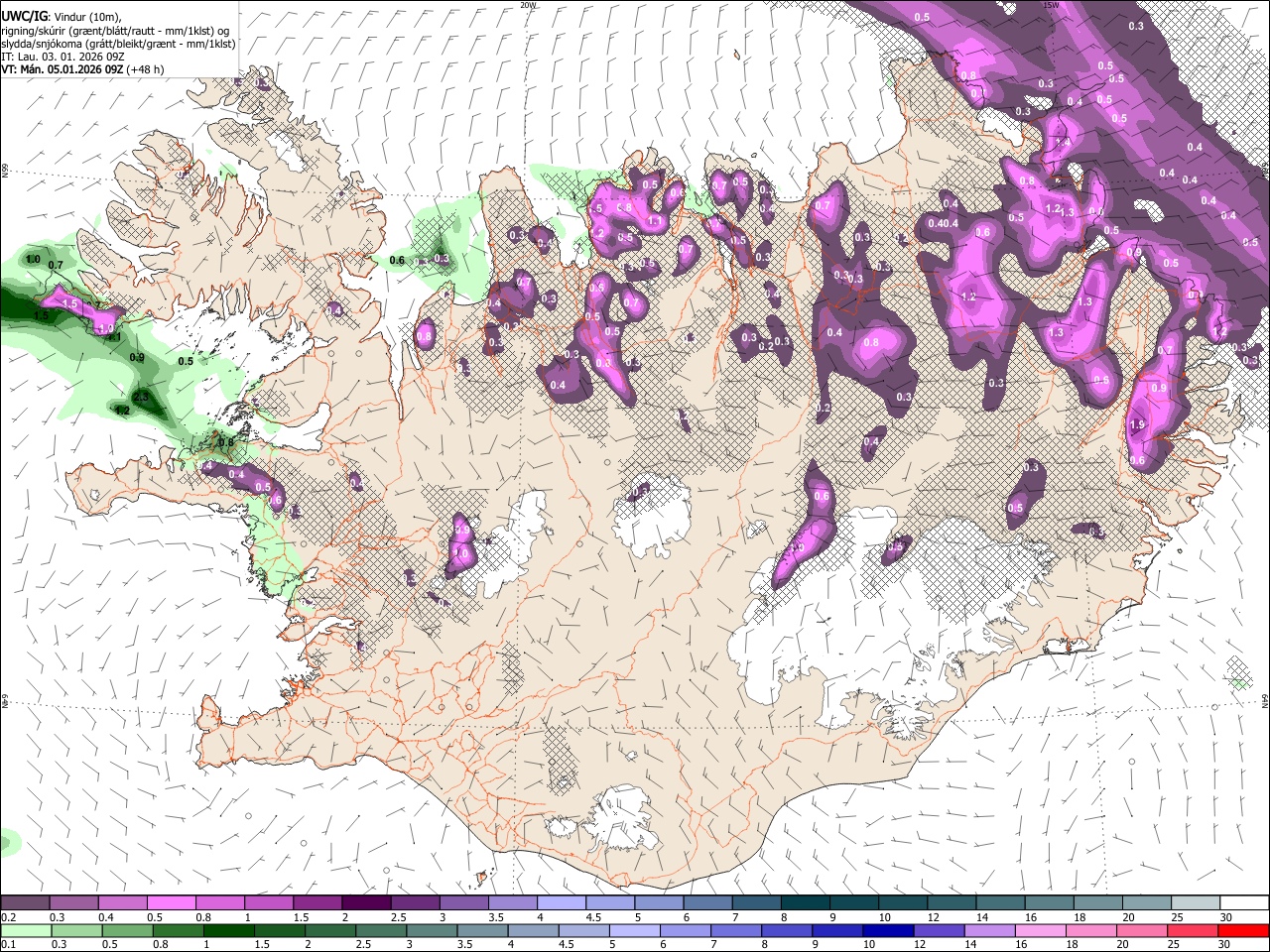Click the snow legend swatch between 0.2 and 0.3

25,902
